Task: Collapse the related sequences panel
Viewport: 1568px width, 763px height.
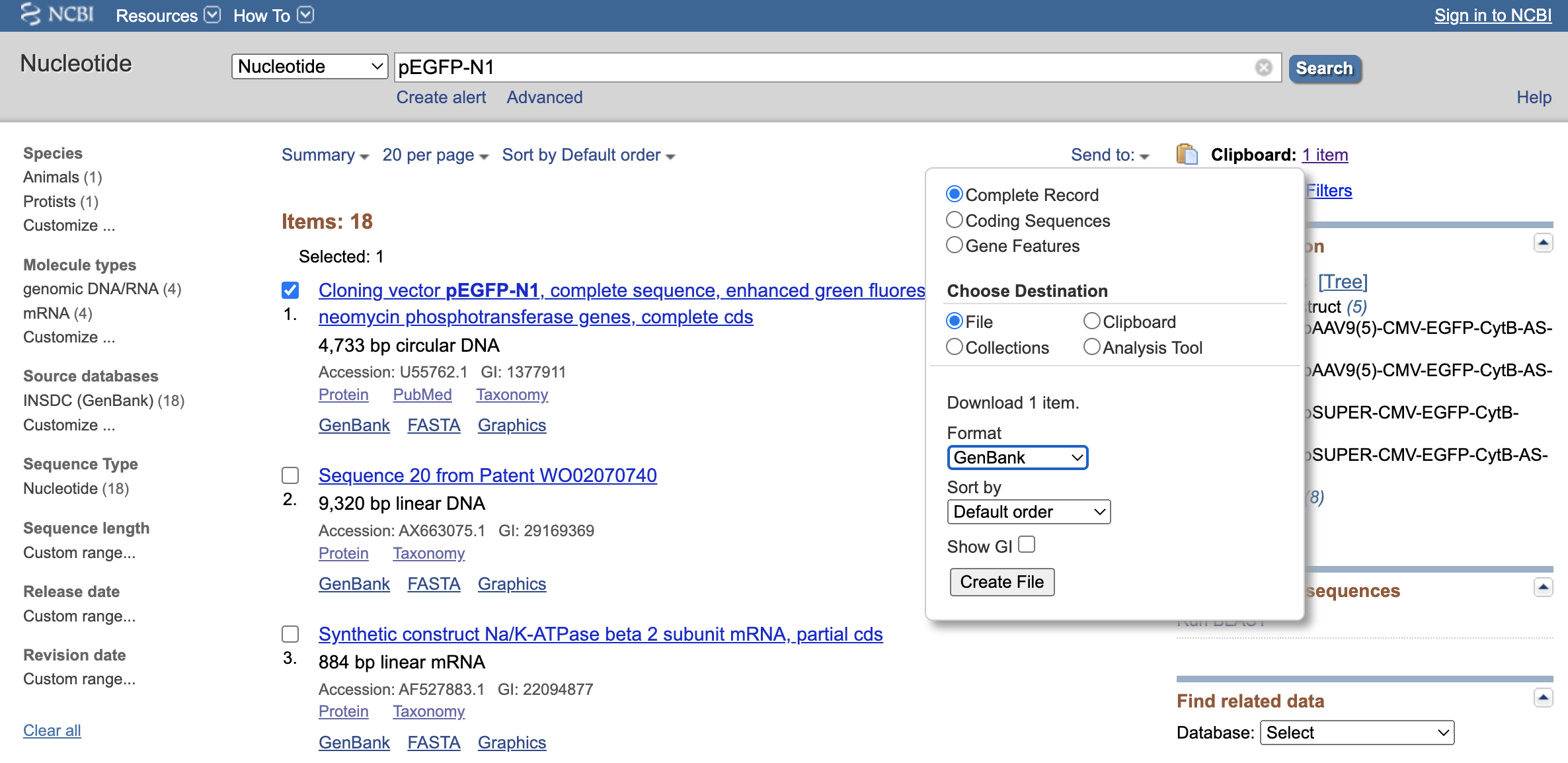Action: 1543,586
